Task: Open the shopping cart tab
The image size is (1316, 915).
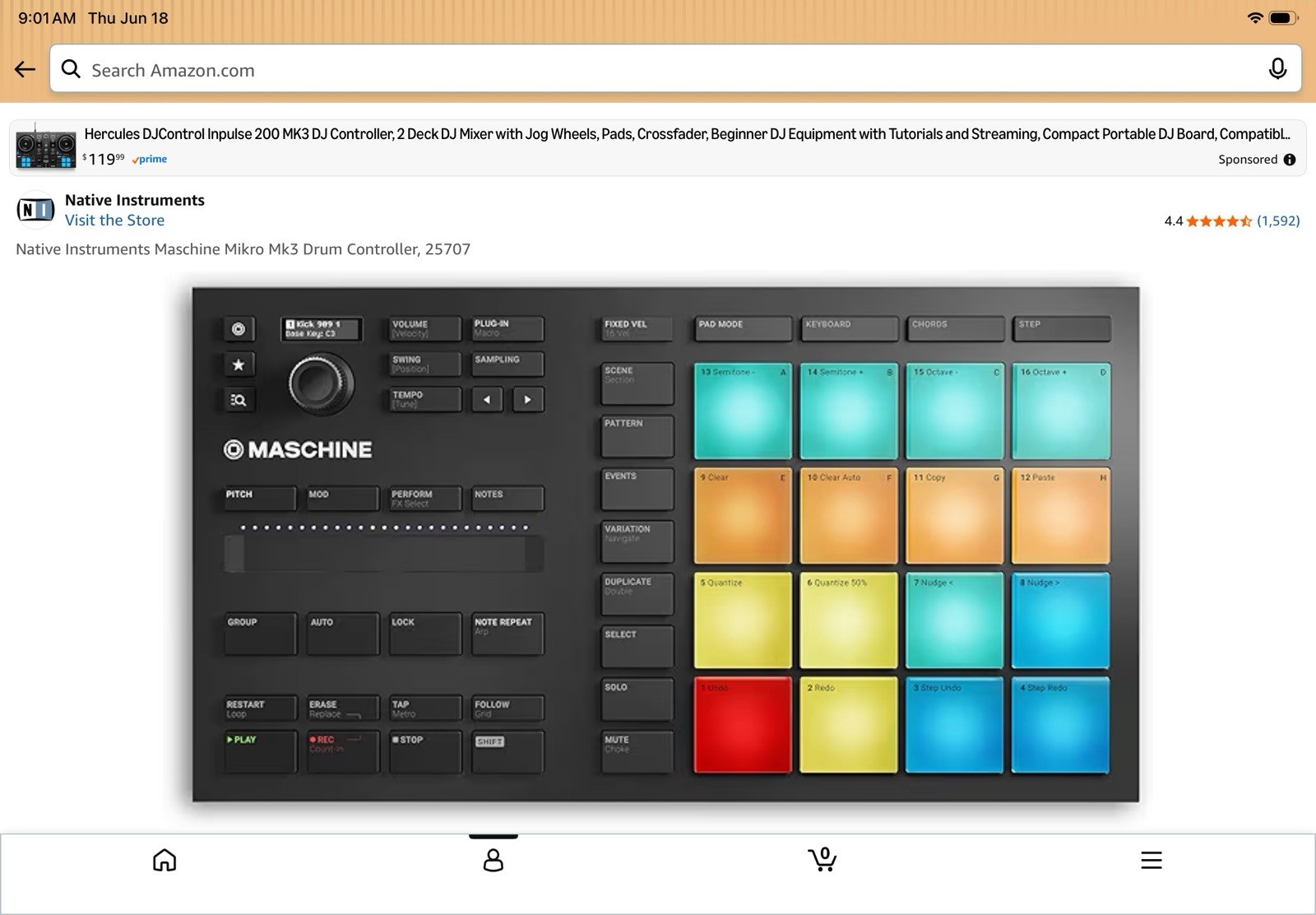Action: (822, 859)
